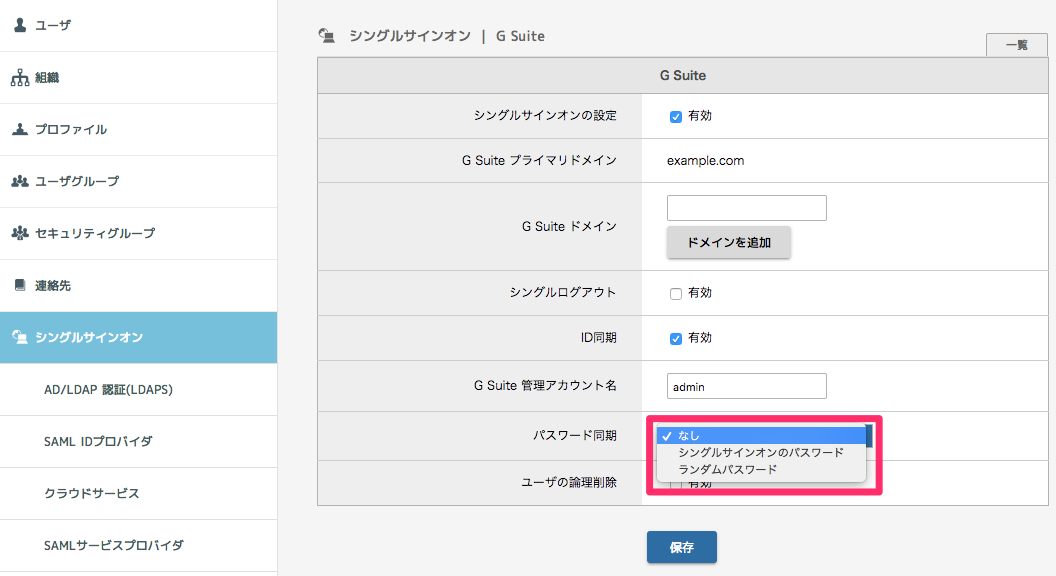Choose なし in password sync dropdown
The width and height of the screenshot is (1056, 576).
pos(761,436)
